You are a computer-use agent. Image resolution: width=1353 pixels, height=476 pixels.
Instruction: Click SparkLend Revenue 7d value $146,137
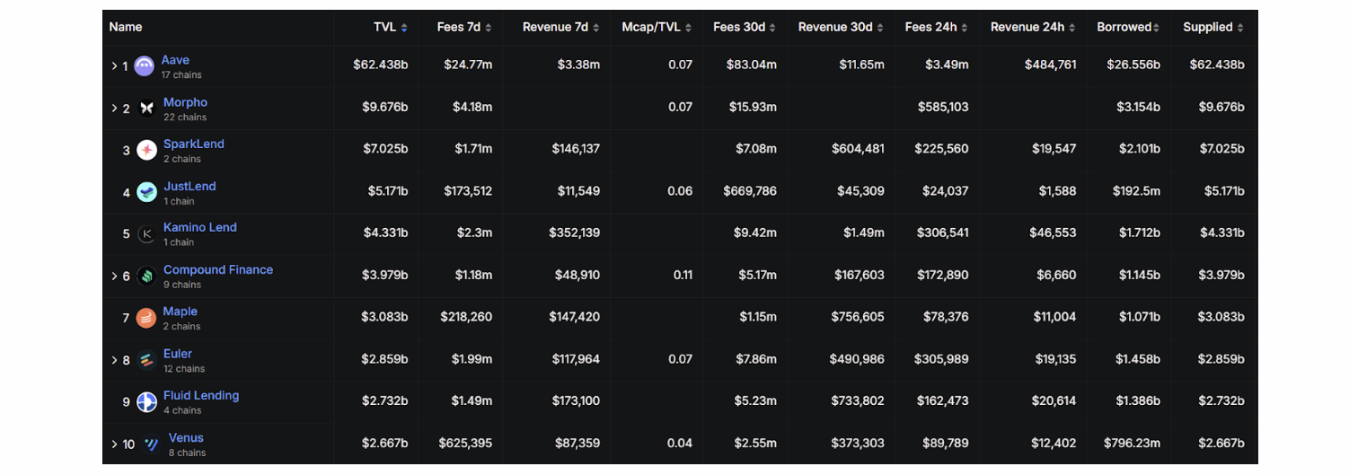click(575, 149)
